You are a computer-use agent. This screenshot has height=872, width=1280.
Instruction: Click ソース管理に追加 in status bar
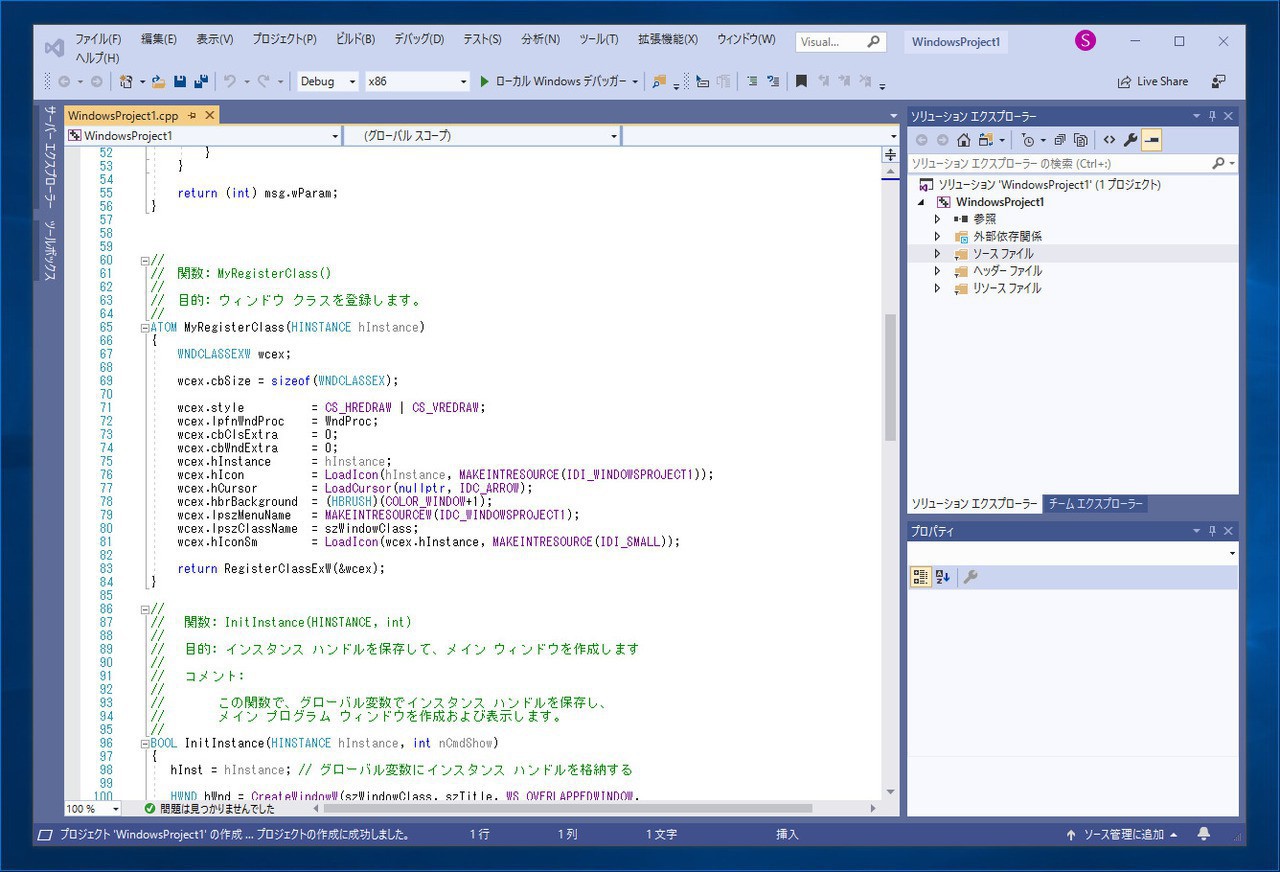coord(1122,834)
